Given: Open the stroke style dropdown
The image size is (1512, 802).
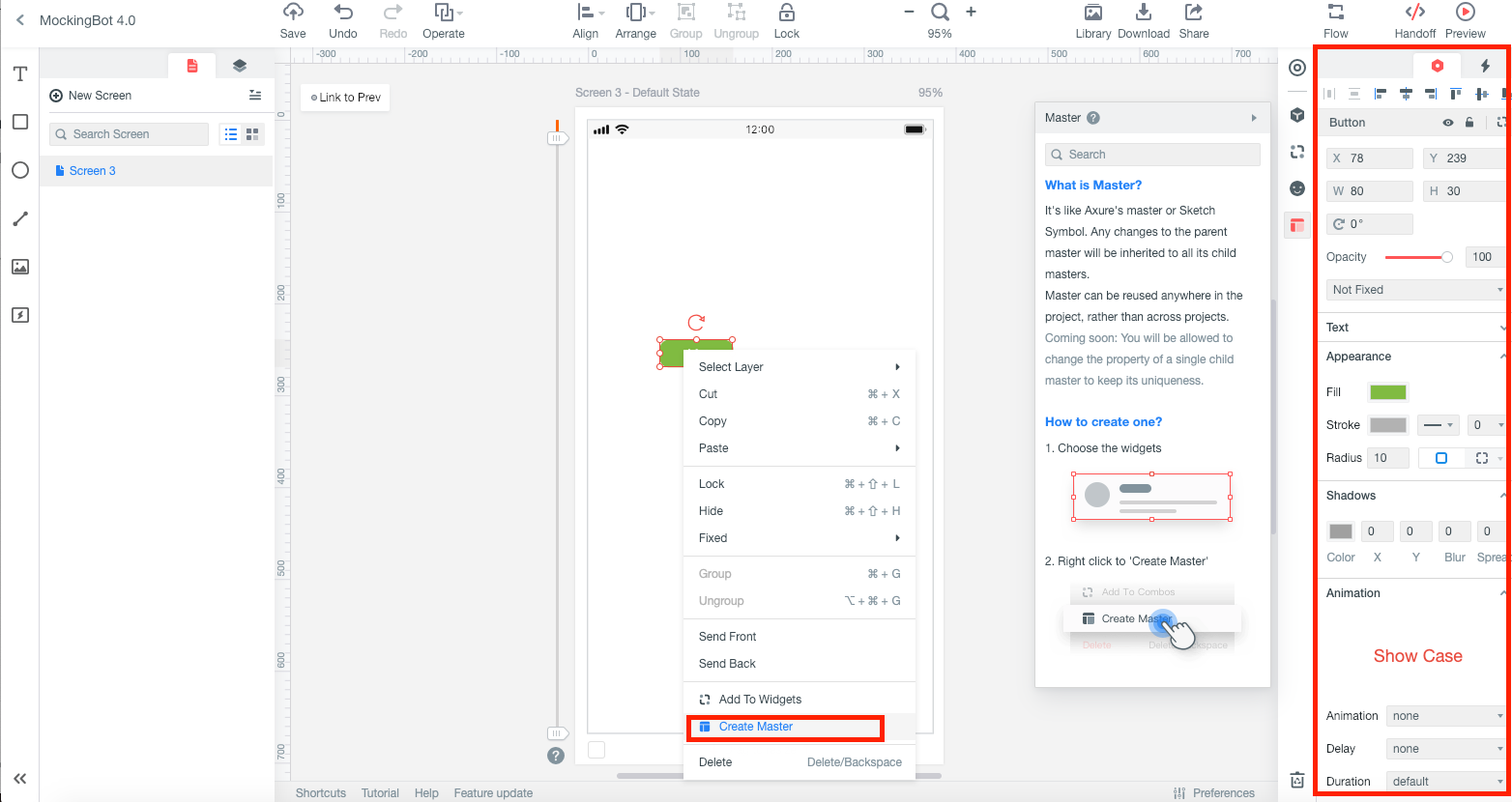Looking at the screenshot, I should (1439, 425).
